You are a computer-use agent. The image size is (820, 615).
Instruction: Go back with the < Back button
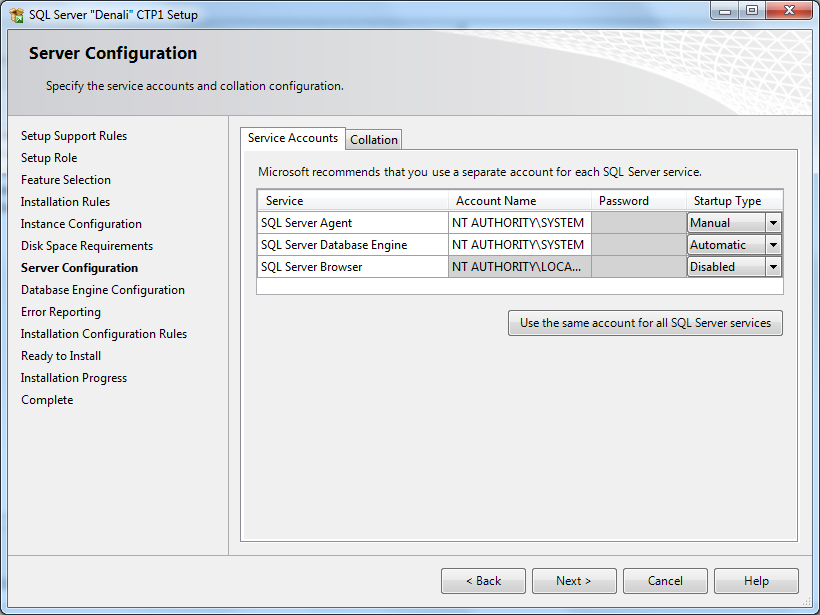point(483,581)
